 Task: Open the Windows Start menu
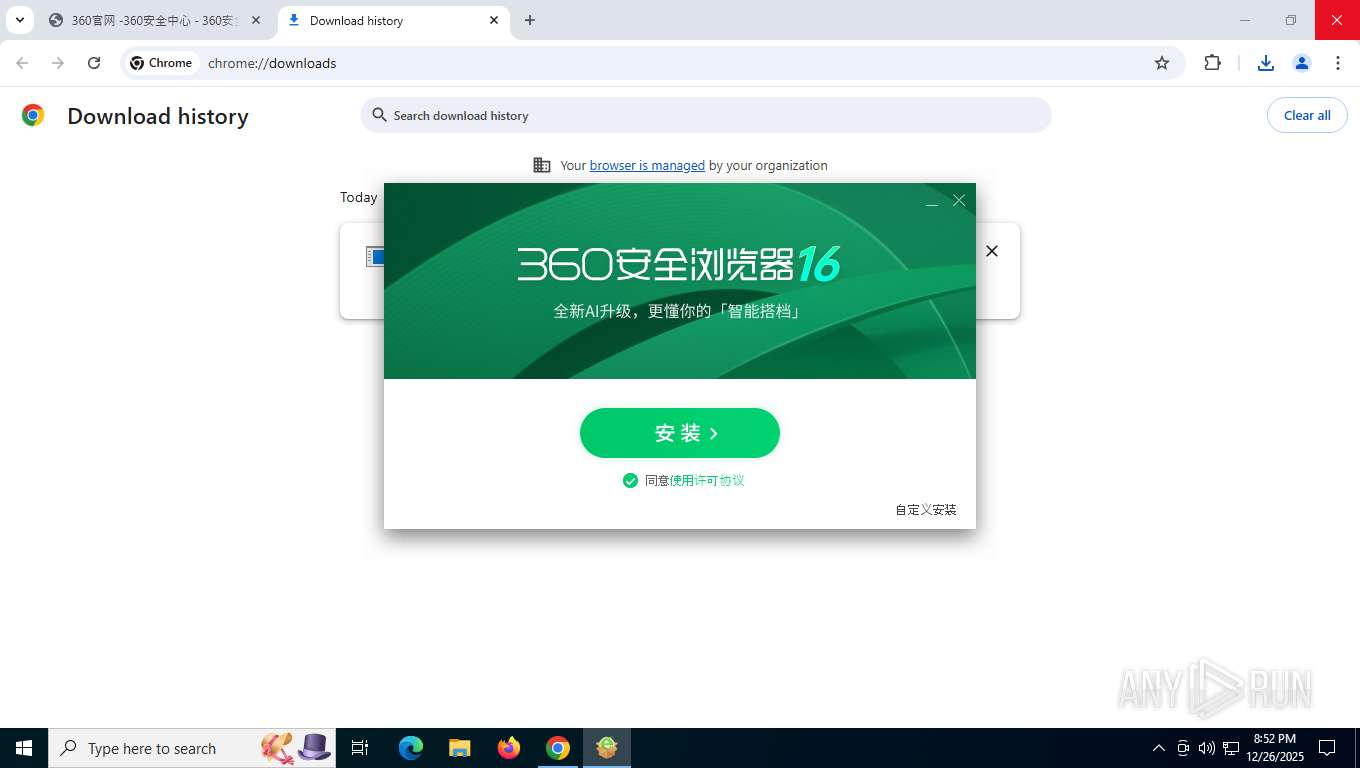24,748
